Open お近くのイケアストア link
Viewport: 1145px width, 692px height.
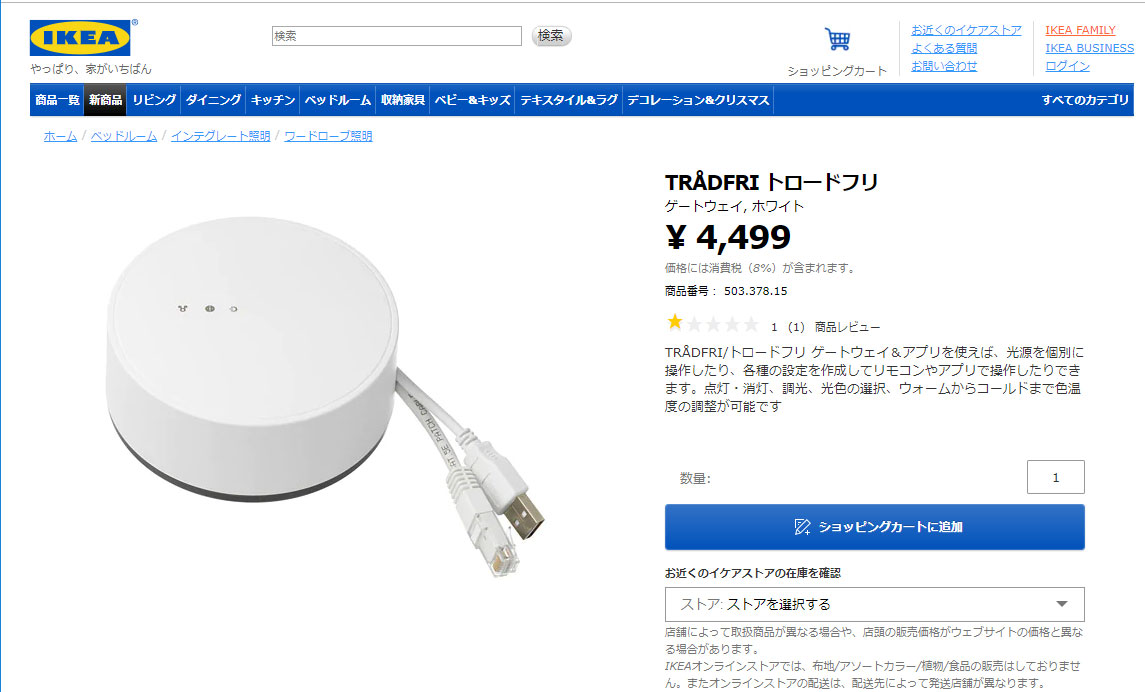point(966,30)
